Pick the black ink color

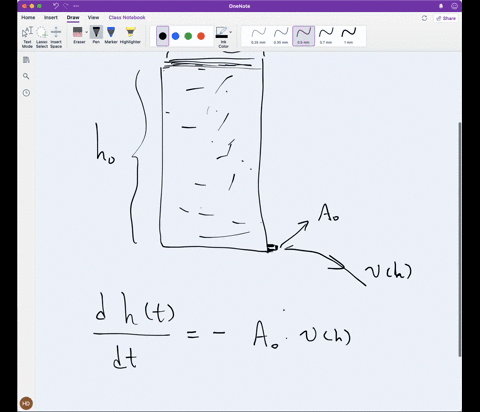click(163, 36)
